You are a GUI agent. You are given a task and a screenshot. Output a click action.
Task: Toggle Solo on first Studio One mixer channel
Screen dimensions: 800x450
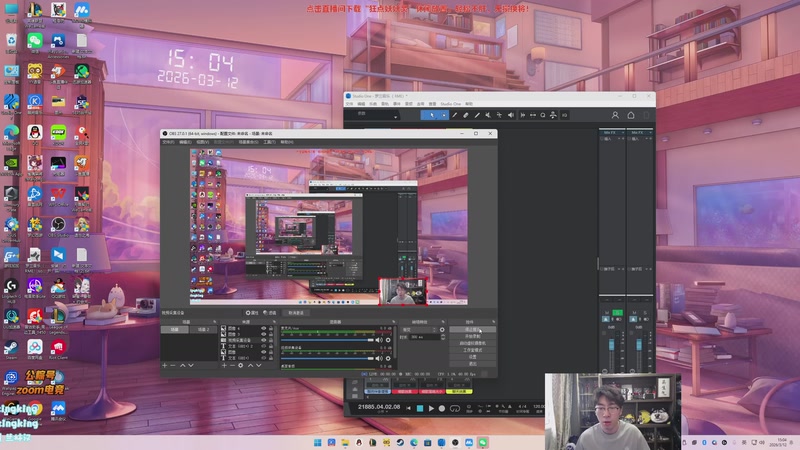pos(618,313)
